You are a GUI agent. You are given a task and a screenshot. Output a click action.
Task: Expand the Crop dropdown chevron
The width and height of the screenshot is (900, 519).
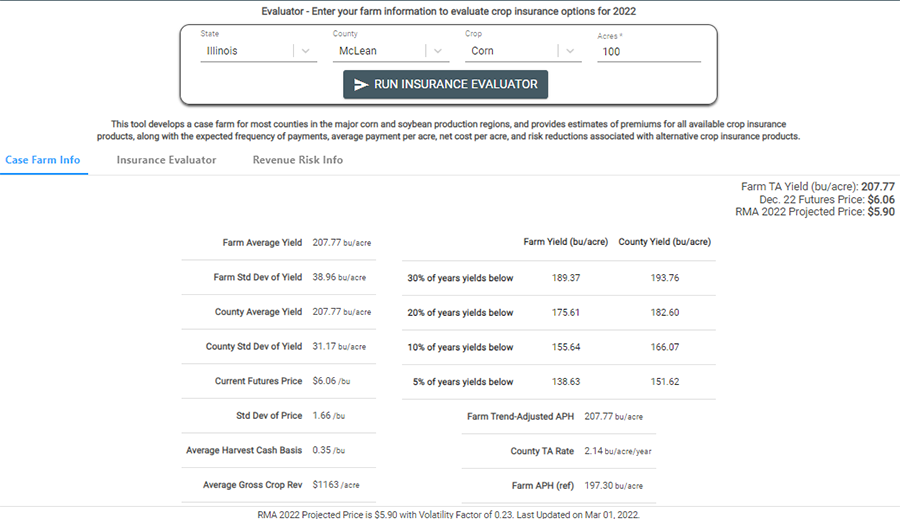(570, 51)
